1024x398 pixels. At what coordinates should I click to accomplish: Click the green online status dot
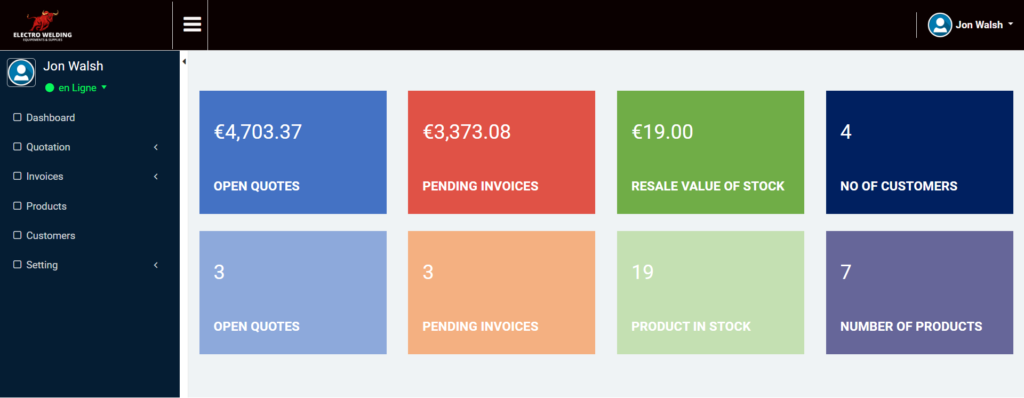(x=50, y=88)
